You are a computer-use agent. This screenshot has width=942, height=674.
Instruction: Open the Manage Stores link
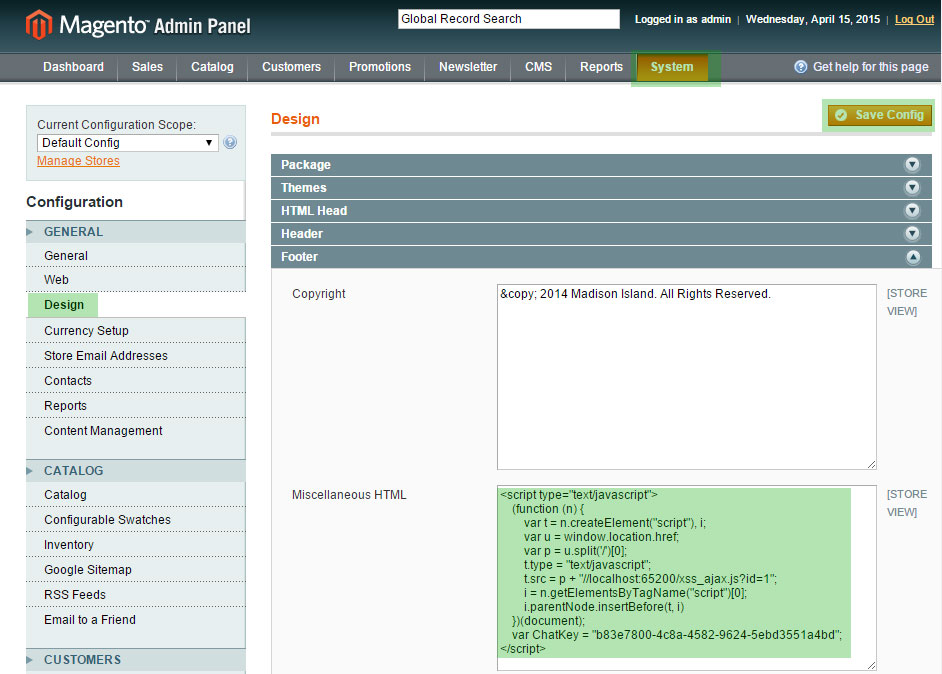78,161
